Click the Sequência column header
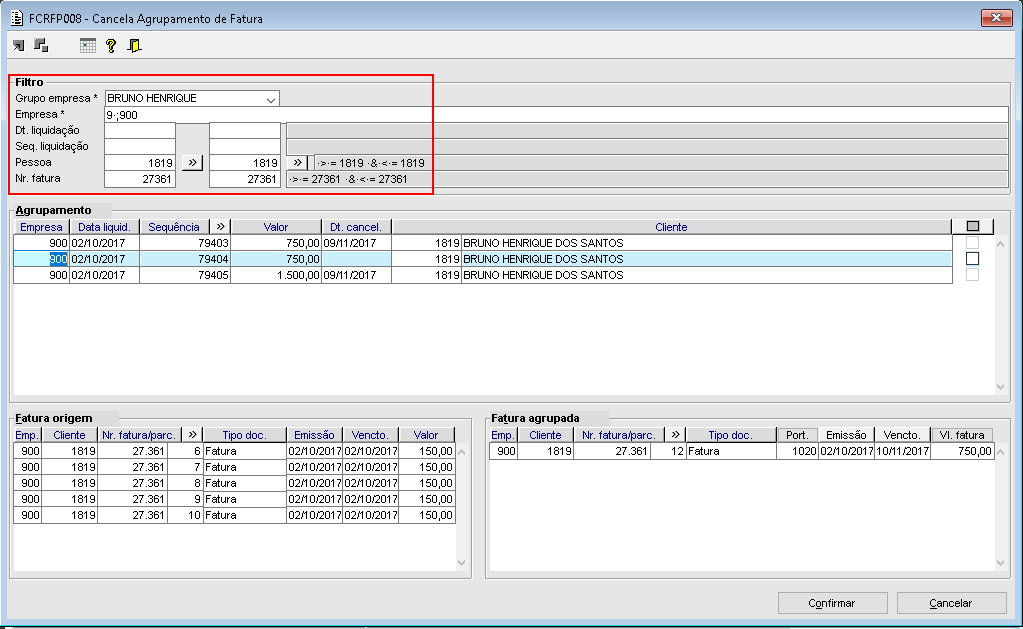Screen dimensions: 1023x629 click(x=174, y=227)
